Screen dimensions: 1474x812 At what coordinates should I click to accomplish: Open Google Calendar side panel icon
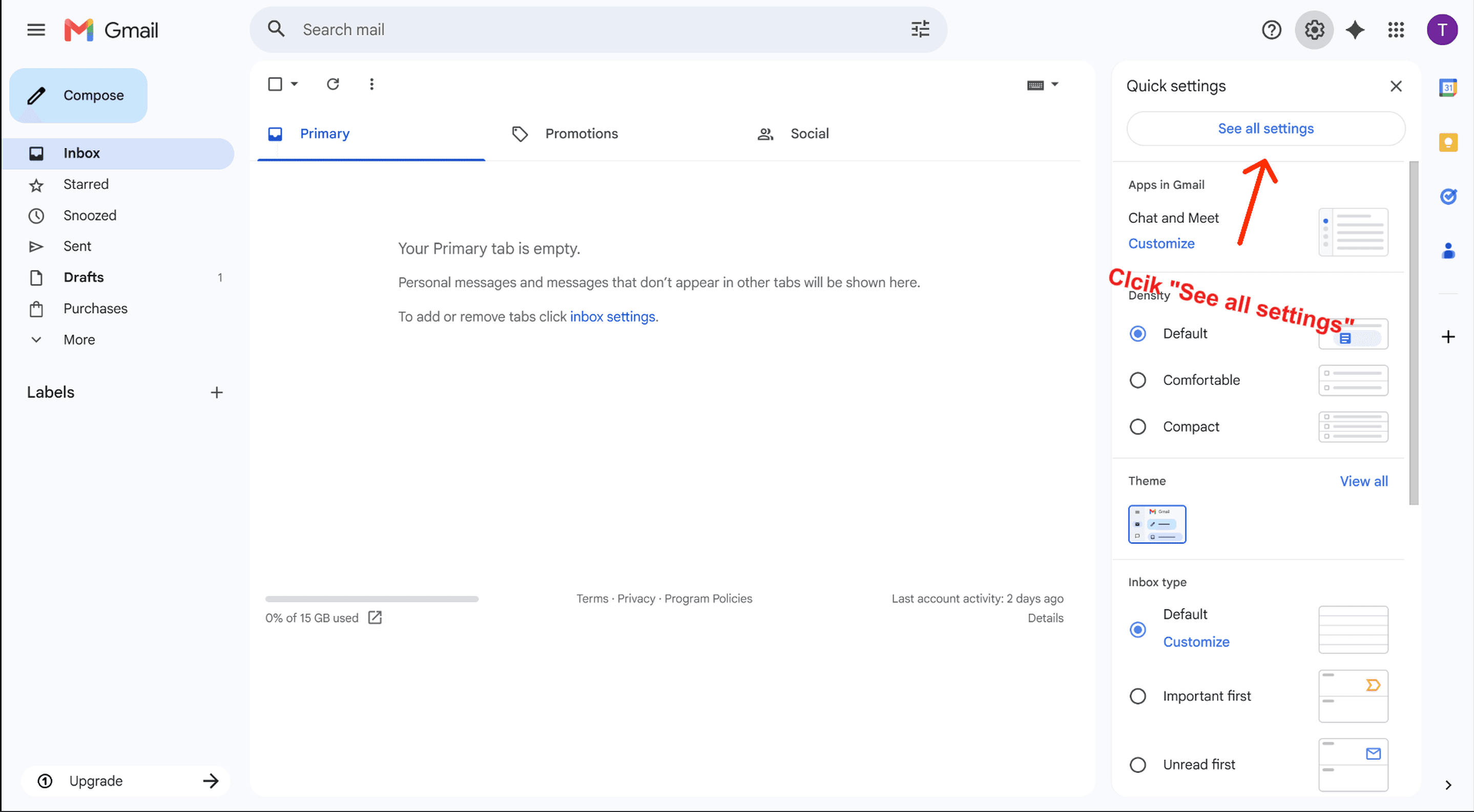pos(1448,88)
